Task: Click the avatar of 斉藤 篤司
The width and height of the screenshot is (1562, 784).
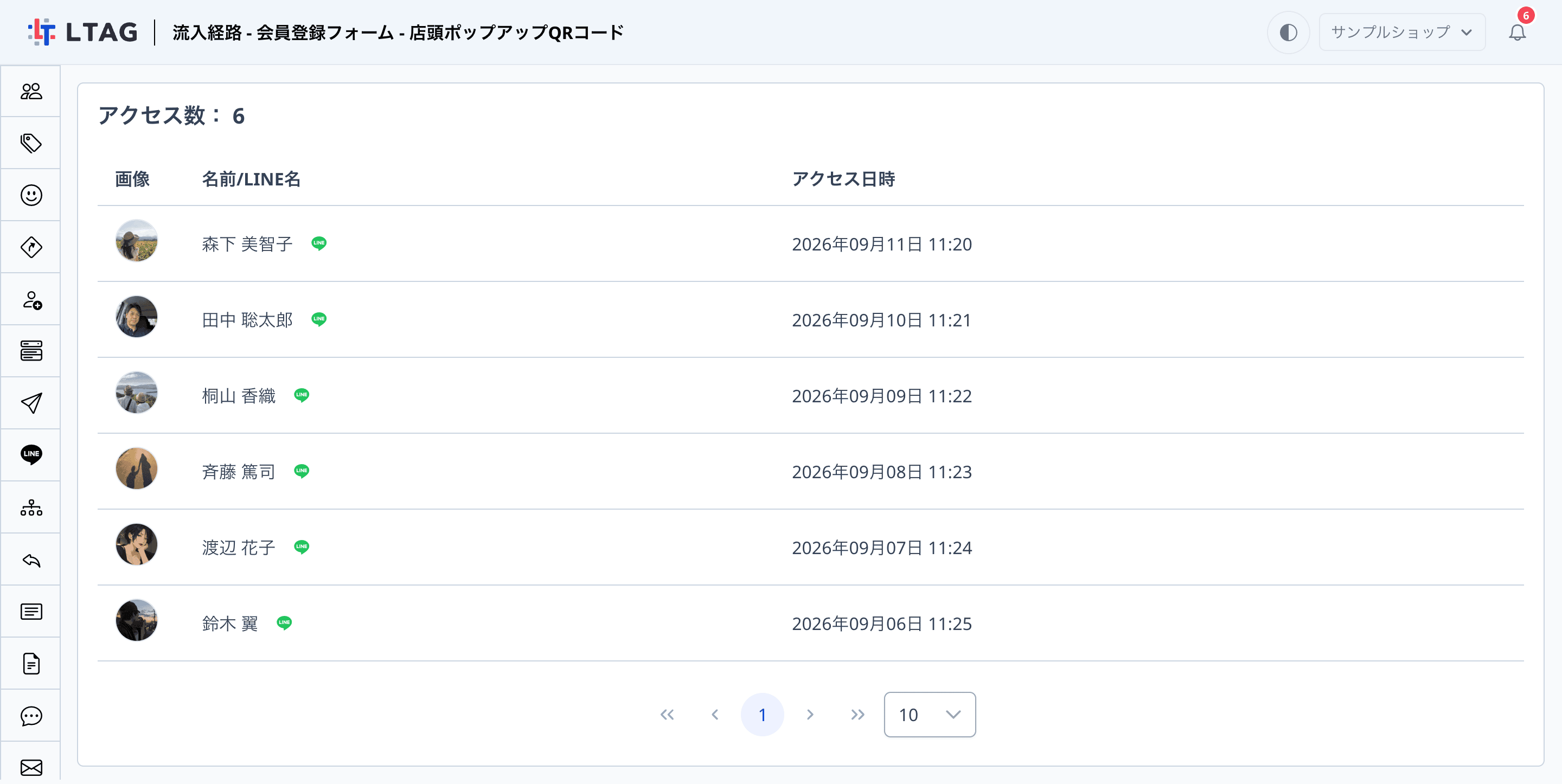Action: 137,468
